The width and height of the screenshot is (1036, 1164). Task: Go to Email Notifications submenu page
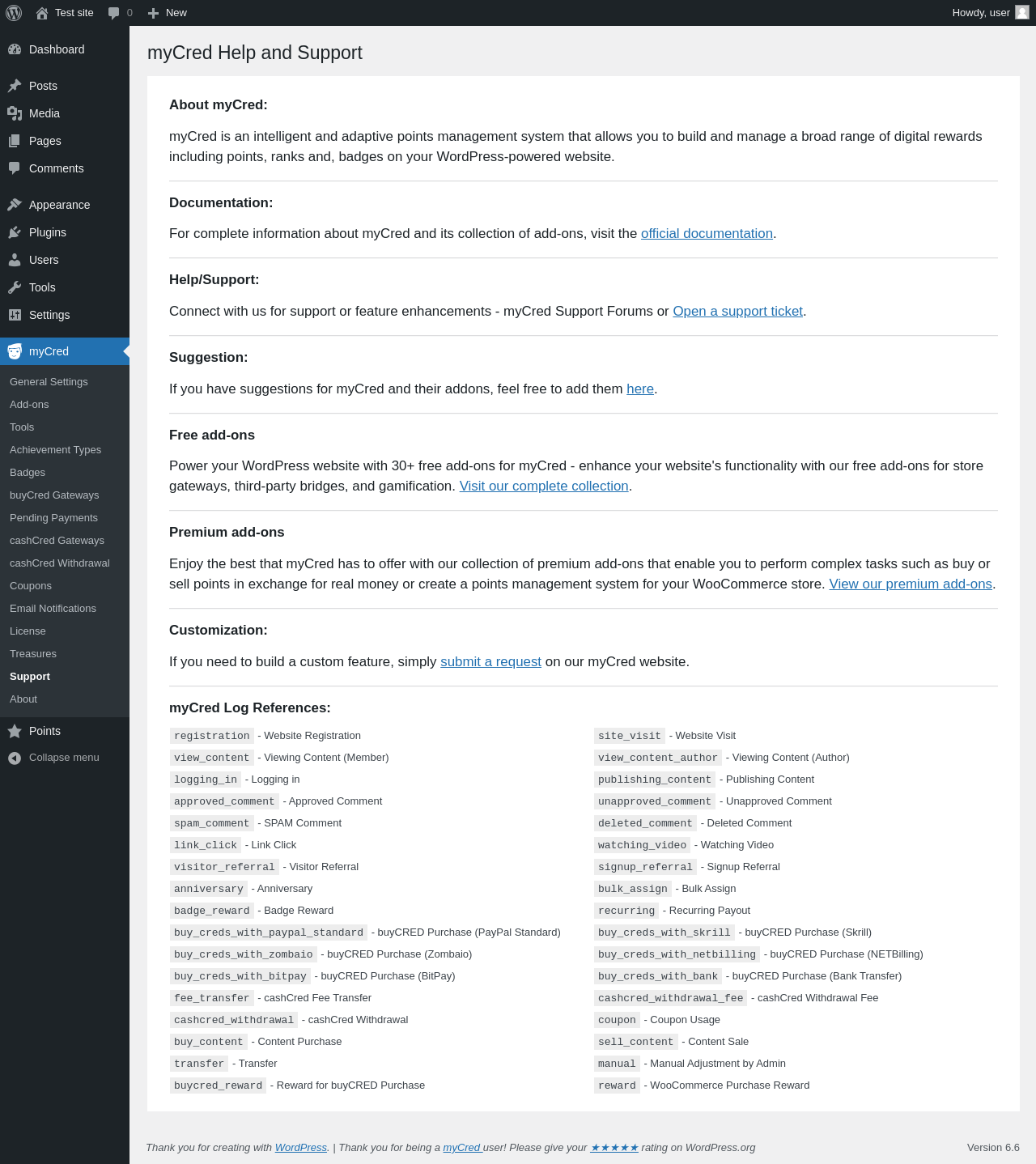coord(53,609)
